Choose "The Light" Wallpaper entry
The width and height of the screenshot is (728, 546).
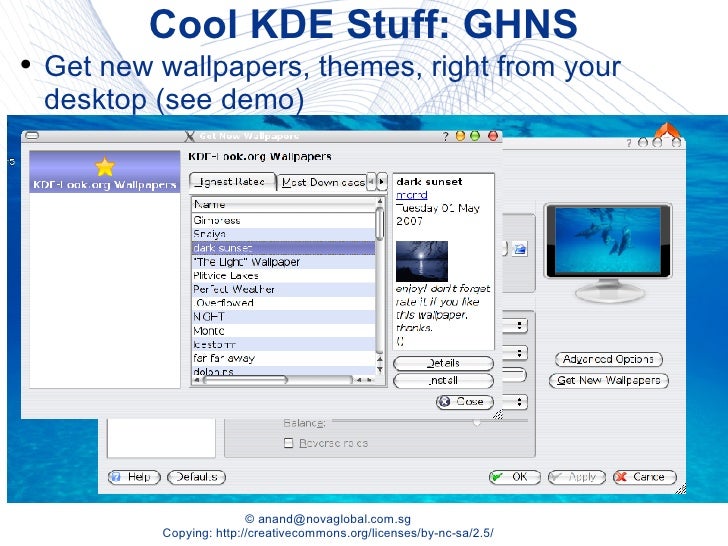click(284, 262)
